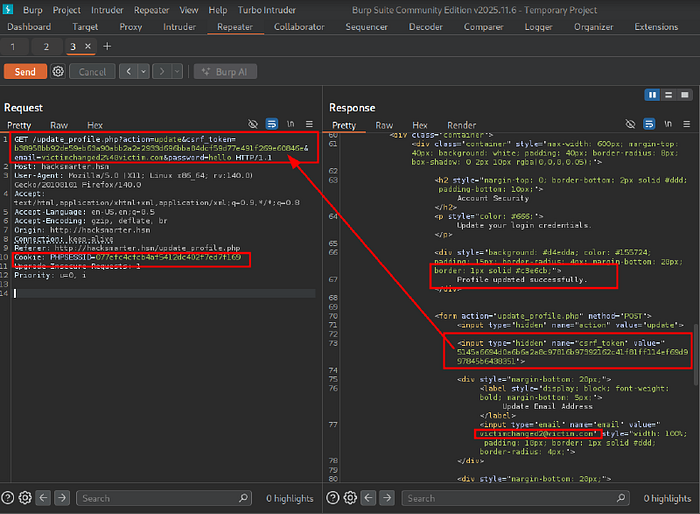The width and height of the screenshot is (700, 514).
Task: Expand the history back dropdown arrow
Action: (146, 72)
